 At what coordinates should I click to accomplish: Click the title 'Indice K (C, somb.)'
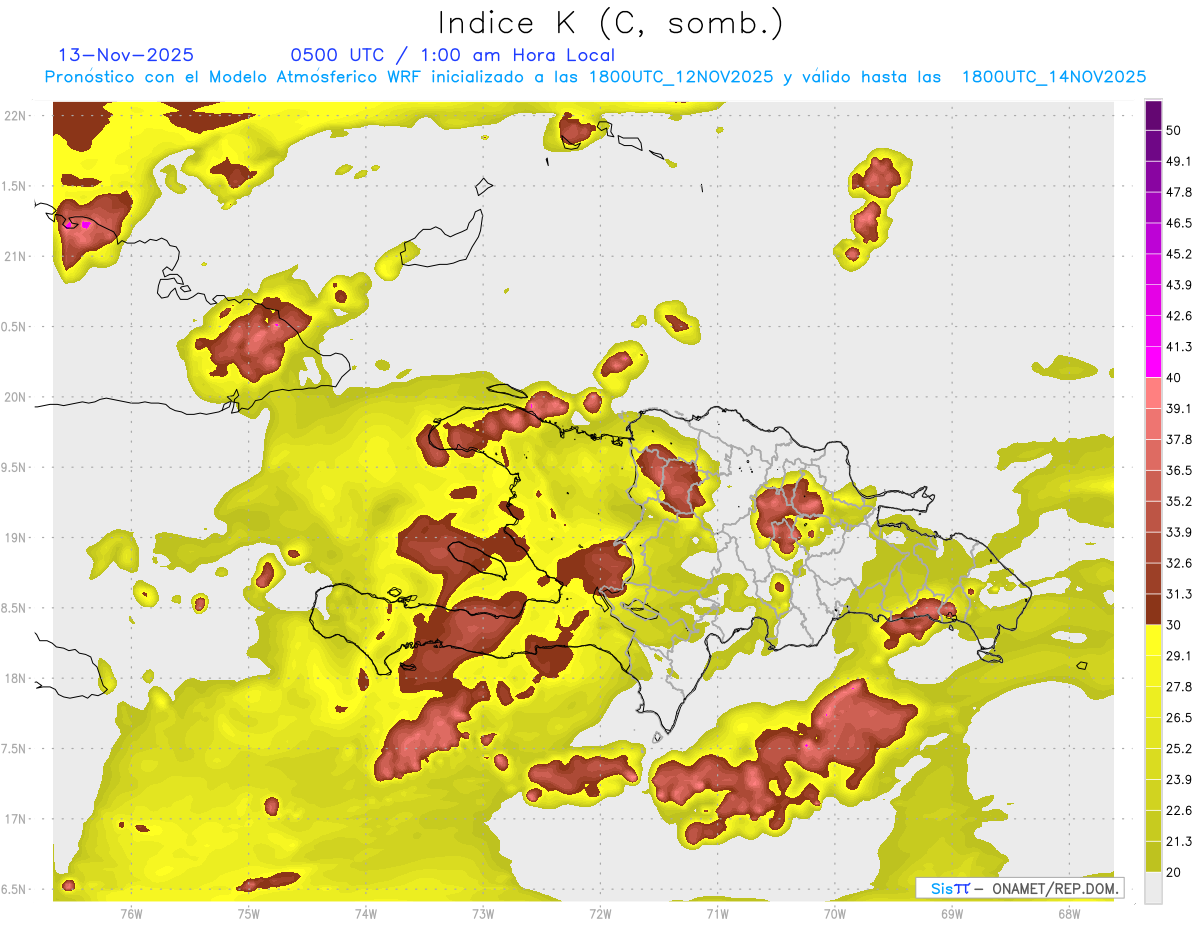(610, 24)
